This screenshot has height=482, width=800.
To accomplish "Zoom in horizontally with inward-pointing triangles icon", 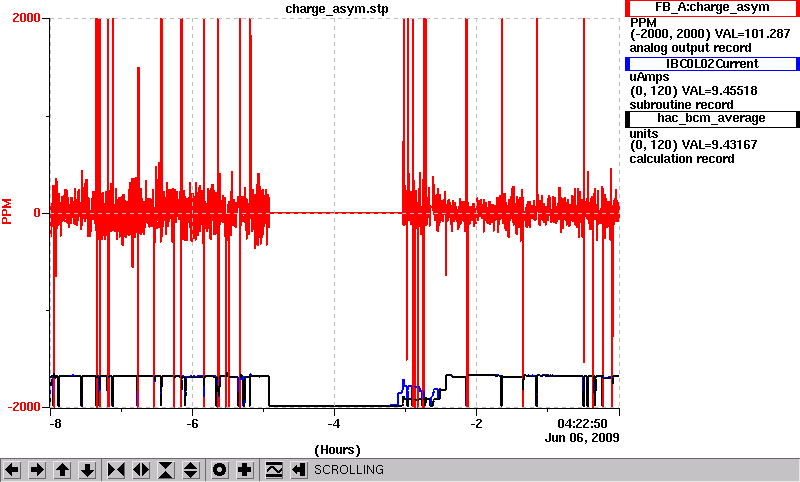I will (x=116, y=470).
